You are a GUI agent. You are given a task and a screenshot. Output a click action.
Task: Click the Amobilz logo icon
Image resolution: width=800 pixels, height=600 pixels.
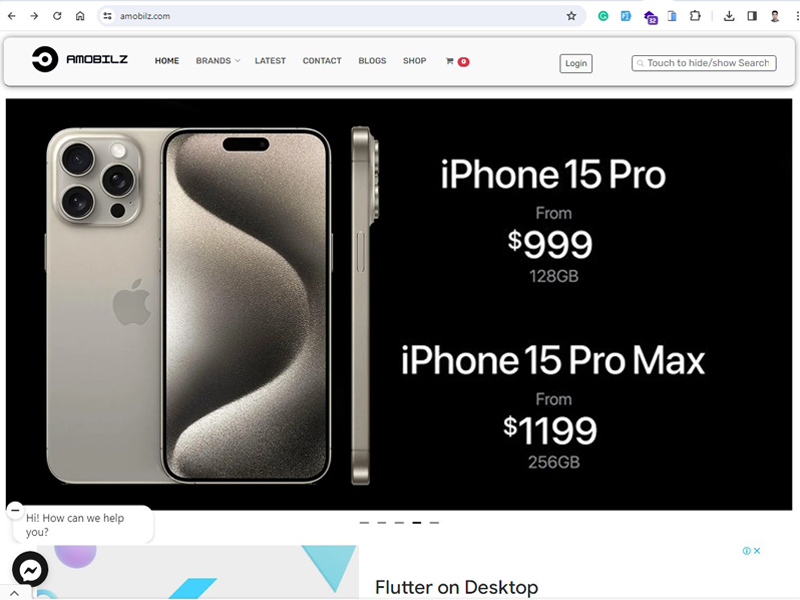(45, 60)
